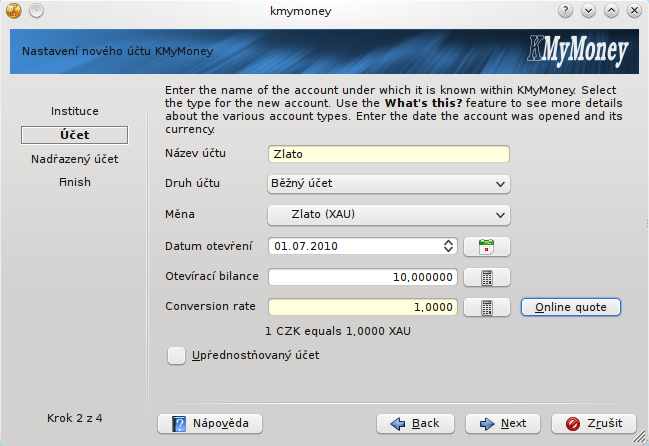The image size is (649, 446).
Task: Click the Otevírací bilance amount field
Action: [363, 277]
